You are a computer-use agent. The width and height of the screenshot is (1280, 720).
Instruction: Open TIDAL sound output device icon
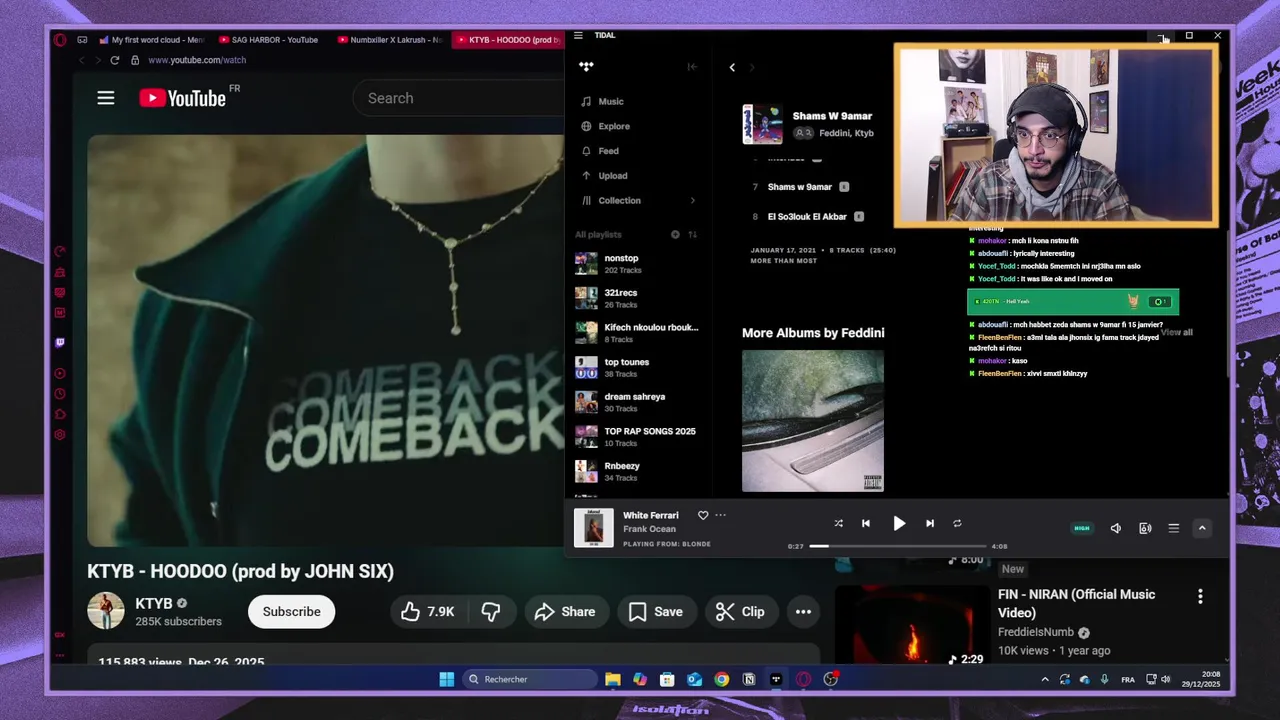tap(1145, 528)
